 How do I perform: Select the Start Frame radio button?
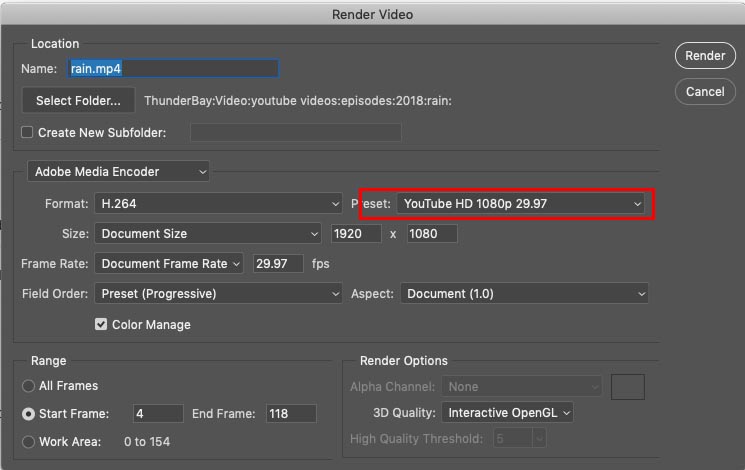coord(29,414)
